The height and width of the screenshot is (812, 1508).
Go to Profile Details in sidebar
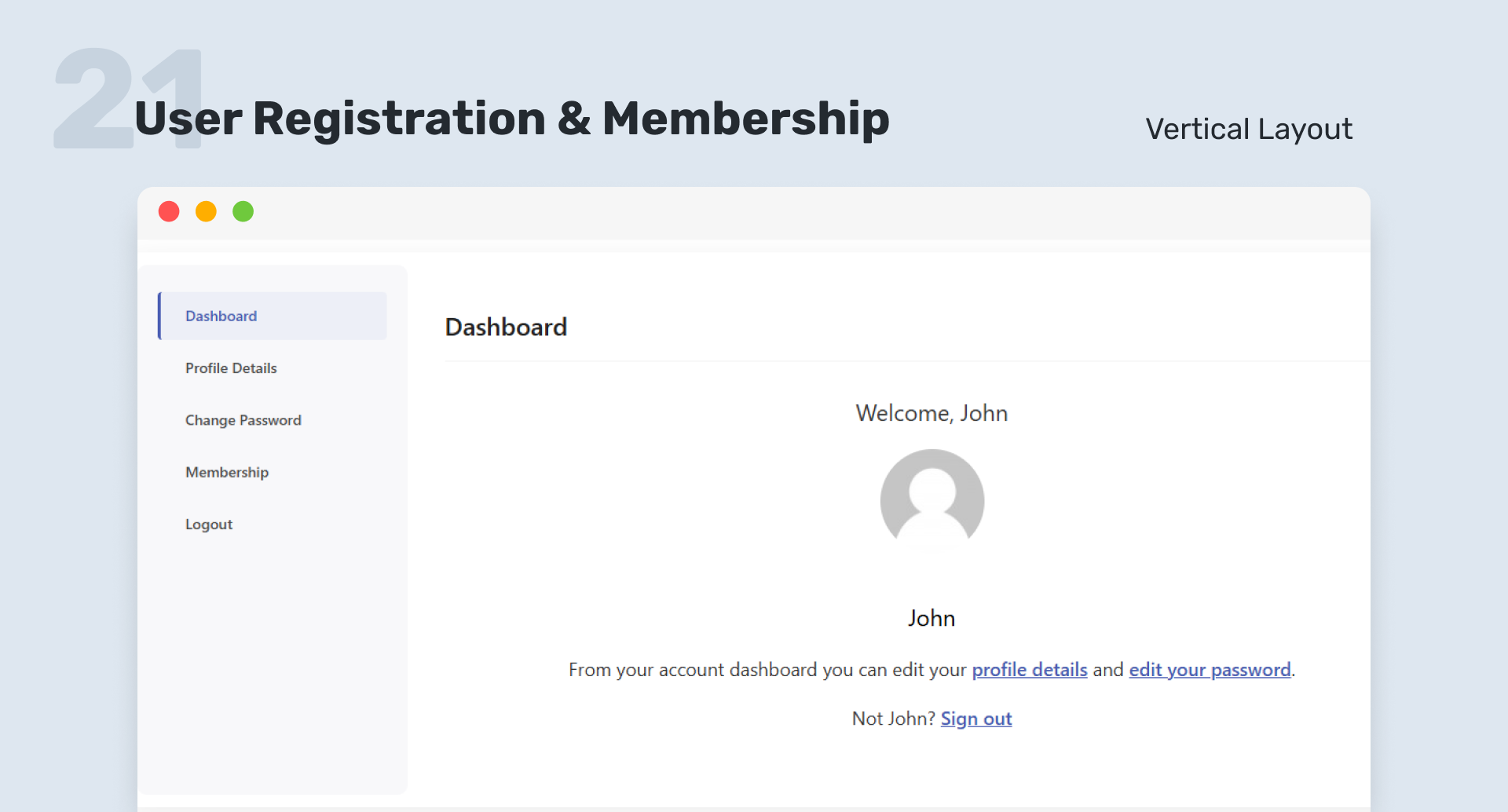tap(231, 368)
